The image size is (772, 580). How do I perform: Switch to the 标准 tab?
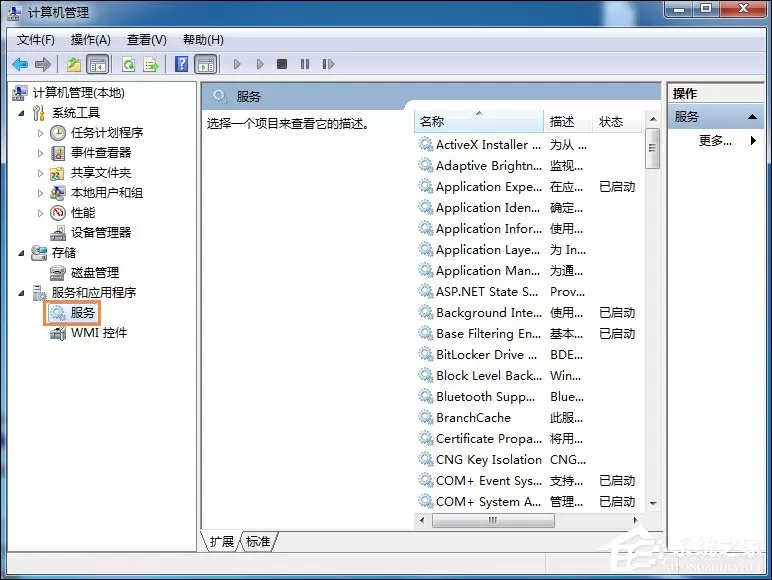[258, 542]
